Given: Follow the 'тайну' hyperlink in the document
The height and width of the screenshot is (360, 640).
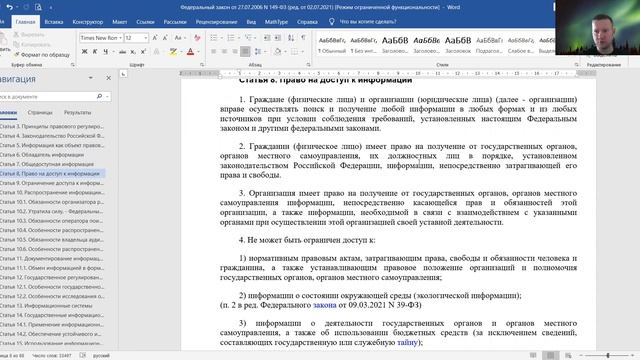Looking at the screenshot, I should point(407,342).
